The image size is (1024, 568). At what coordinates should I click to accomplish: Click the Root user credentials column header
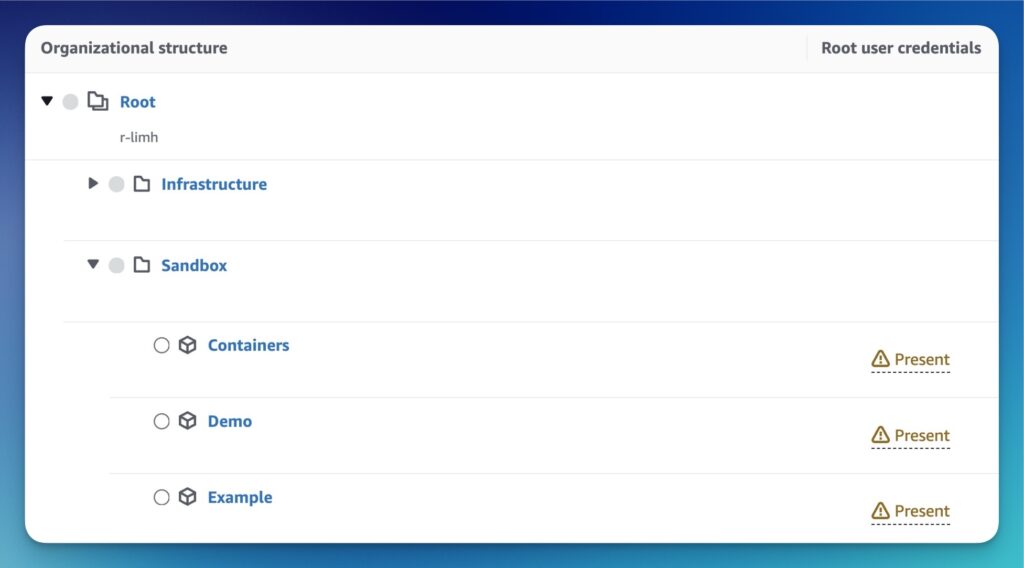[901, 48]
